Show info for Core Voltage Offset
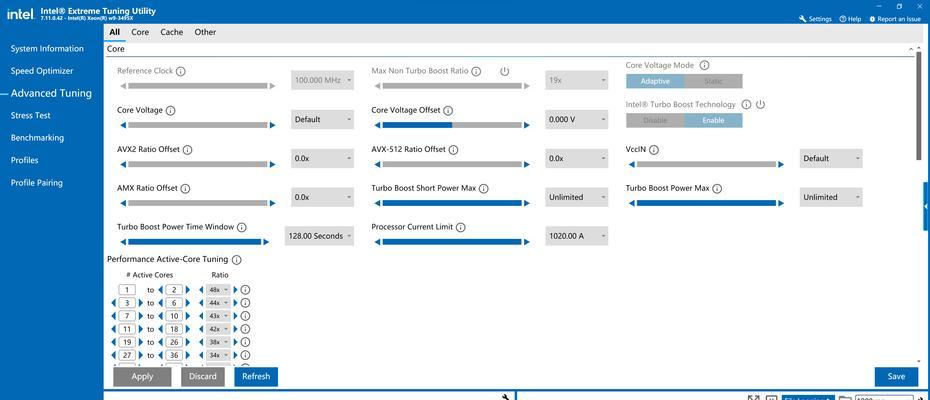Screen dimensions: 930x400 [448, 110]
